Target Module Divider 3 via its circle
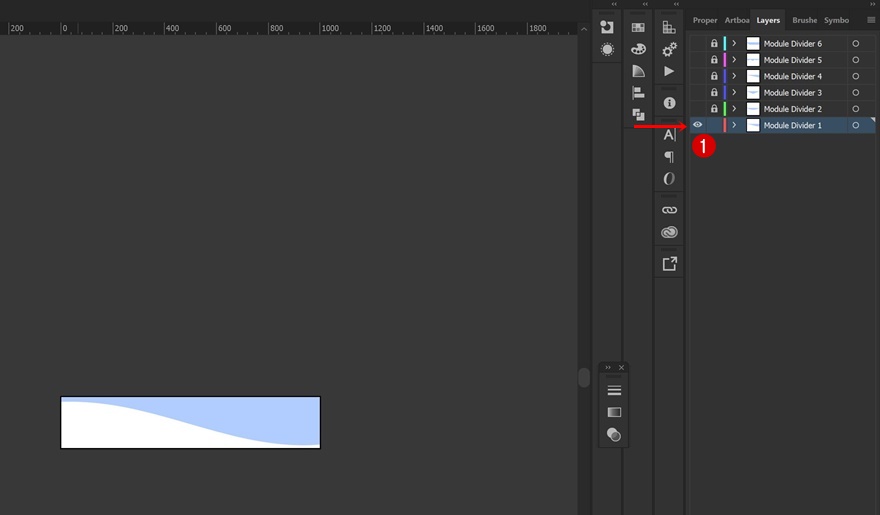This screenshot has width=880, height=515. point(855,92)
